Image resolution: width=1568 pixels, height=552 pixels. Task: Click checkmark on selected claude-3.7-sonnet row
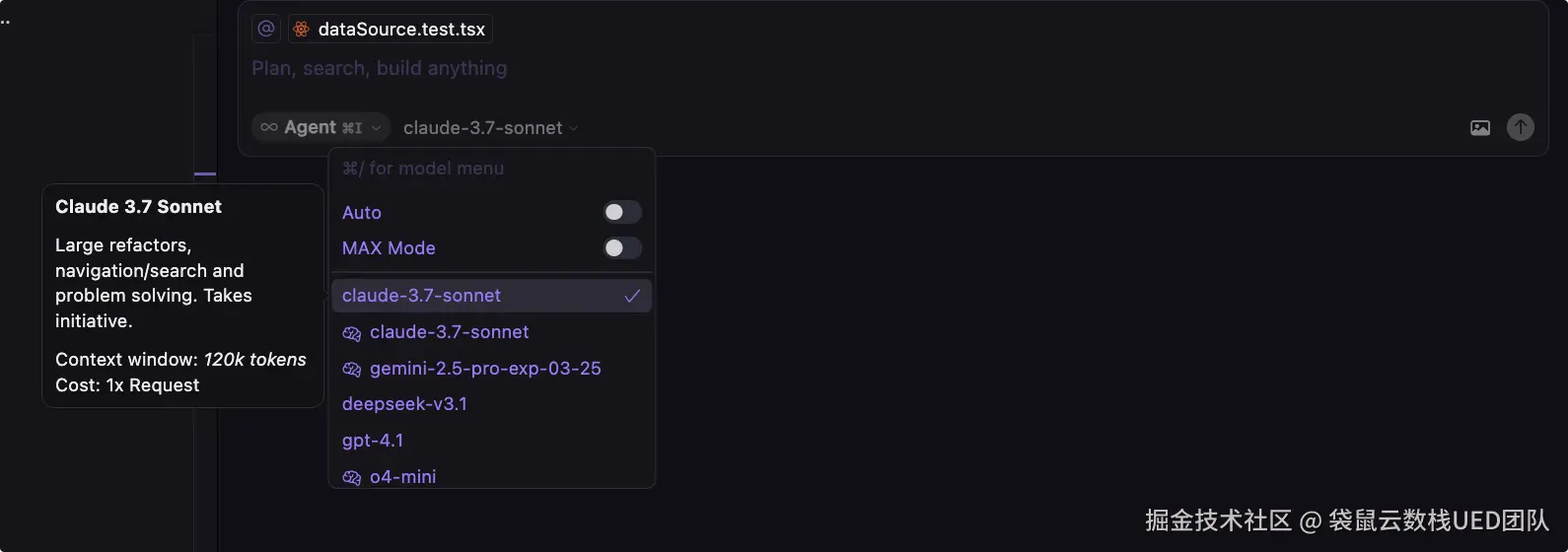point(632,296)
